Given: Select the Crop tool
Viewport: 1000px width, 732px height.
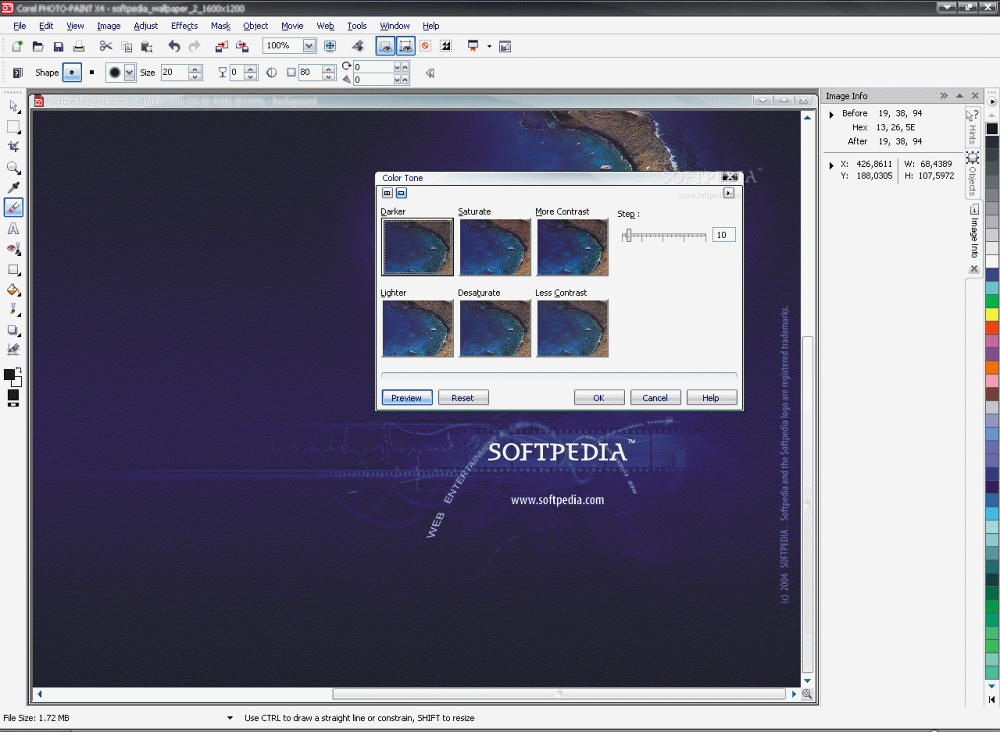Looking at the screenshot, I should [13, 147].
